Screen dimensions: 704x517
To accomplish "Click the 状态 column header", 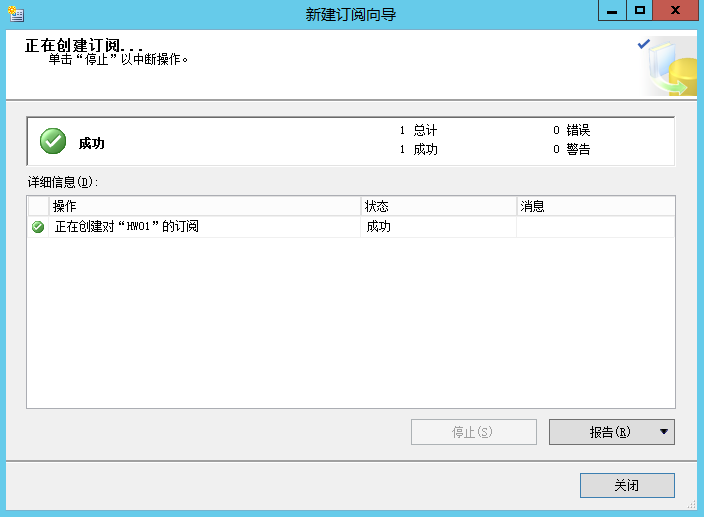I will point(439,206).
